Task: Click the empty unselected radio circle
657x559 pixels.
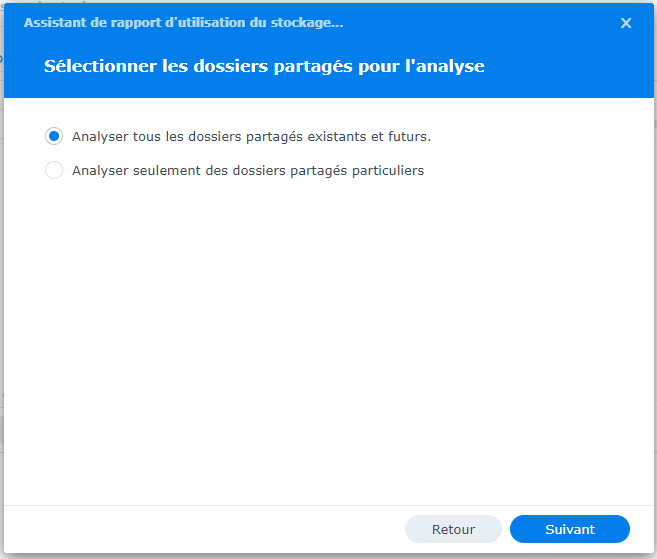Action: (54, 170)
